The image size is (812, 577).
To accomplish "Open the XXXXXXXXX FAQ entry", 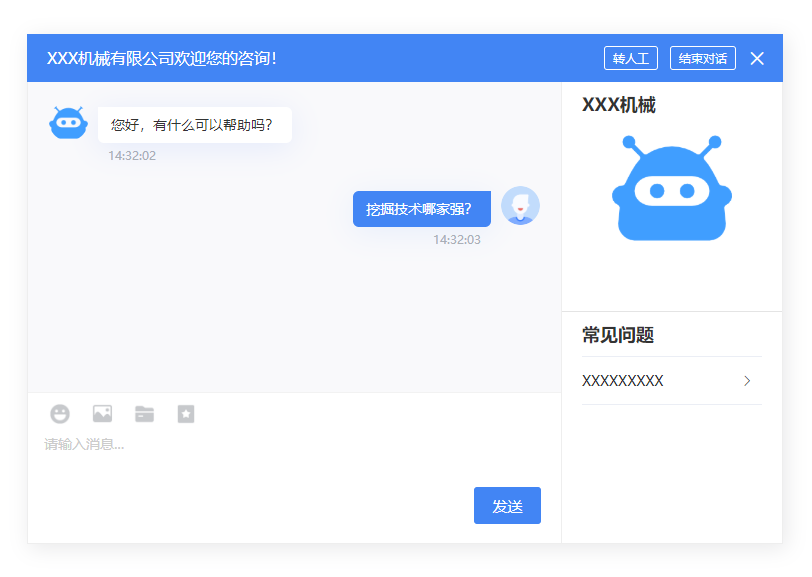I will click(623, 381).
